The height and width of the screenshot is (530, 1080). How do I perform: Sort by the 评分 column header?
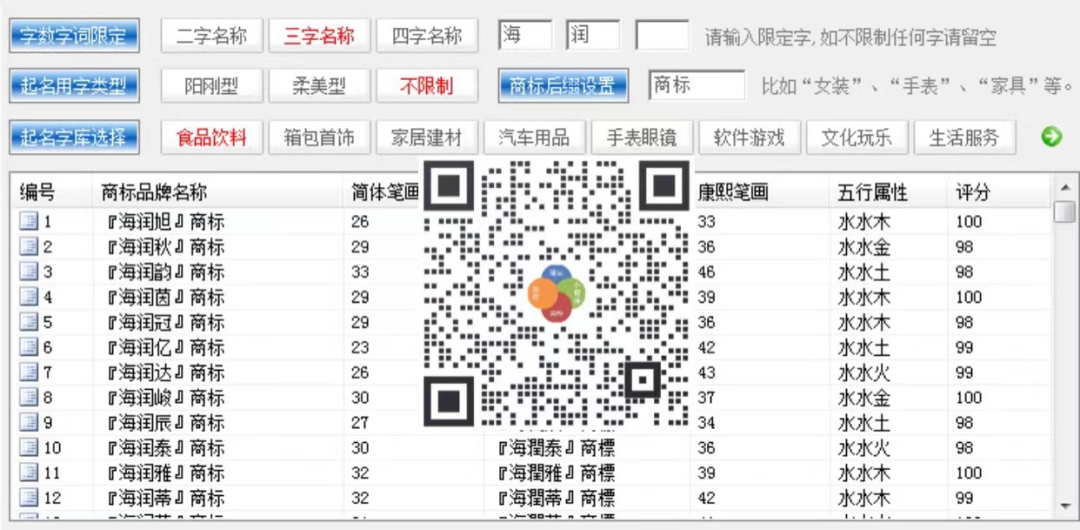click(x=998, y=192)
